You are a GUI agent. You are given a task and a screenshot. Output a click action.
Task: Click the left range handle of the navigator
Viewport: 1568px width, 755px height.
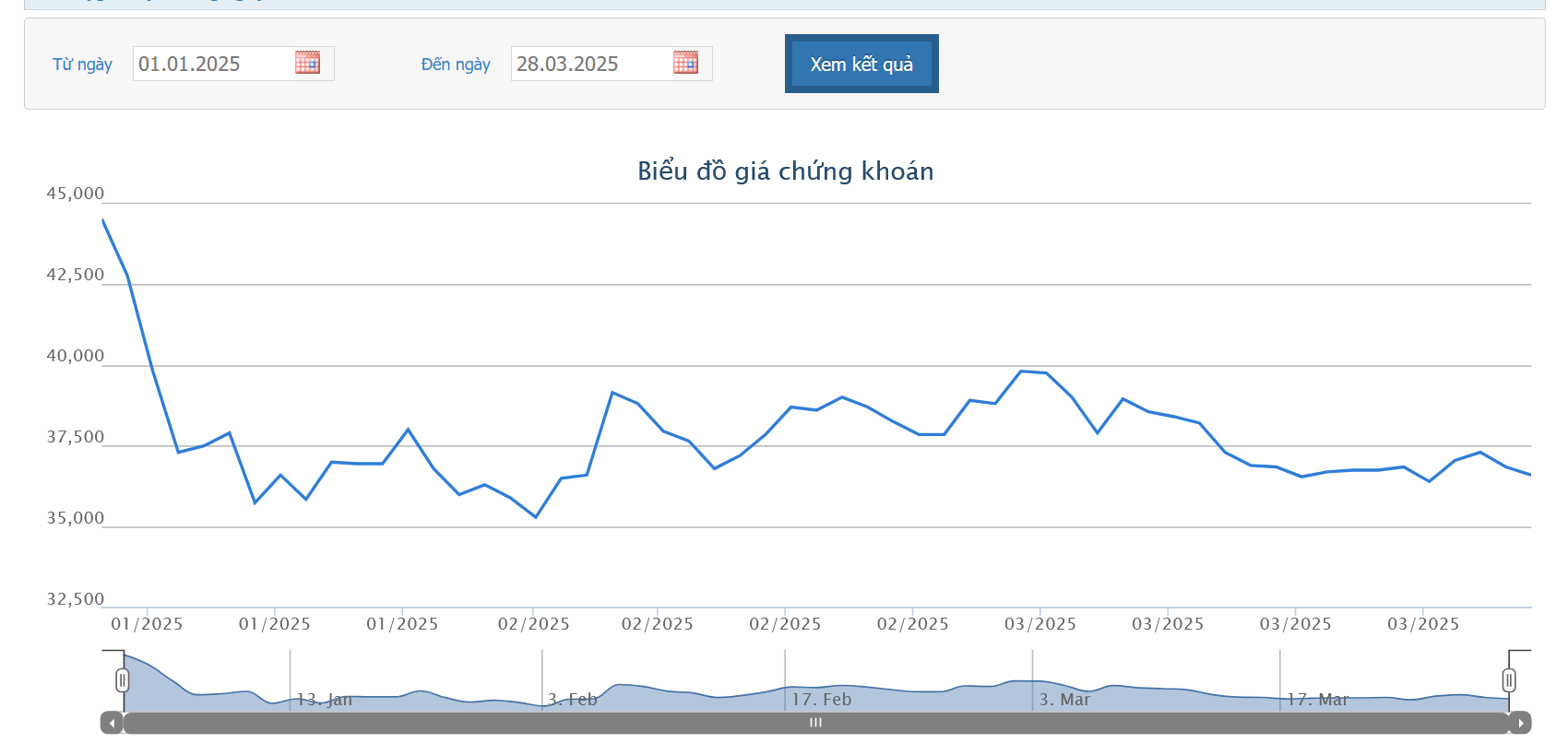pos(123,680)
